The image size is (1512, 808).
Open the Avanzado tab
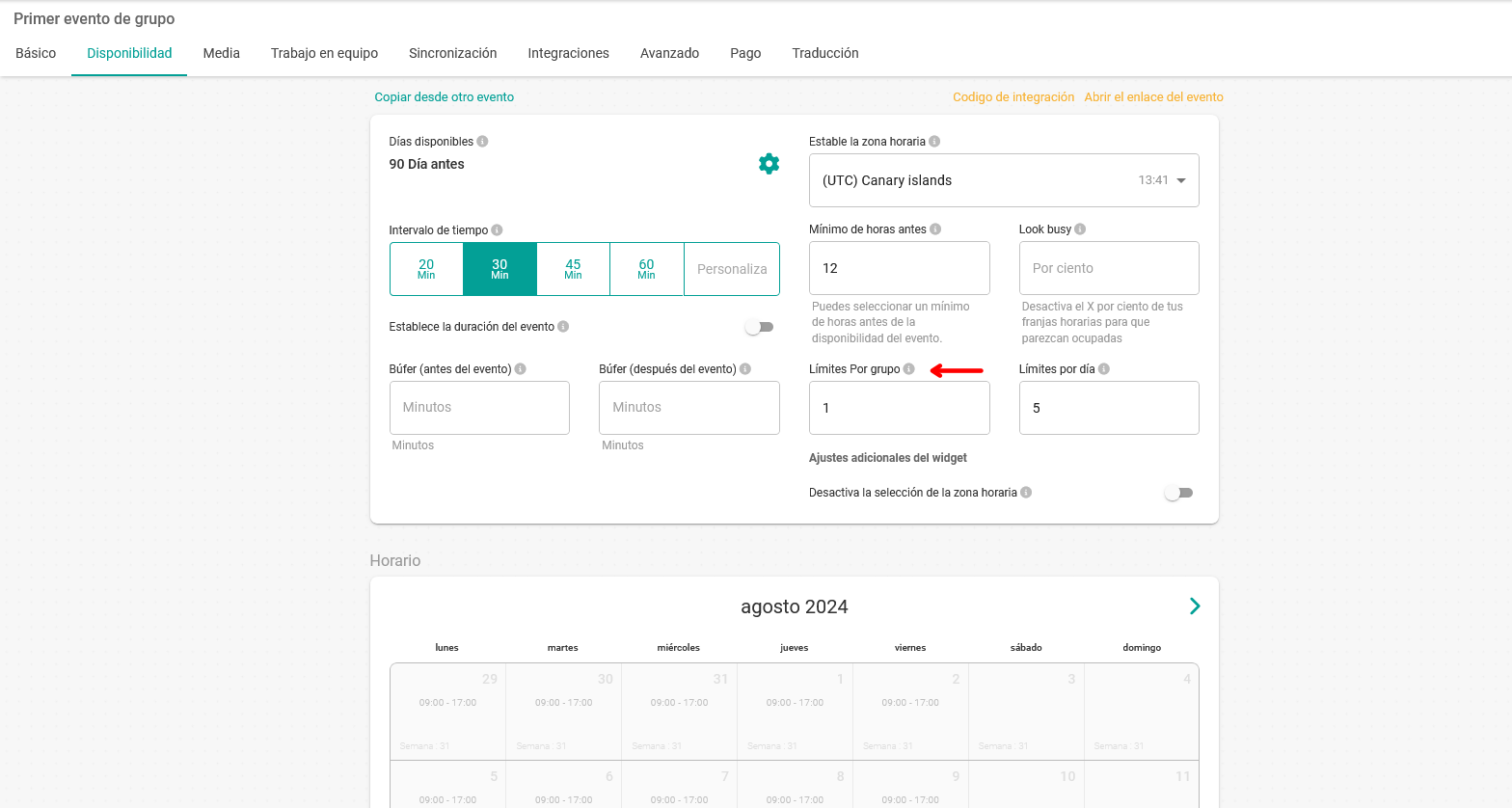(669, 54)
